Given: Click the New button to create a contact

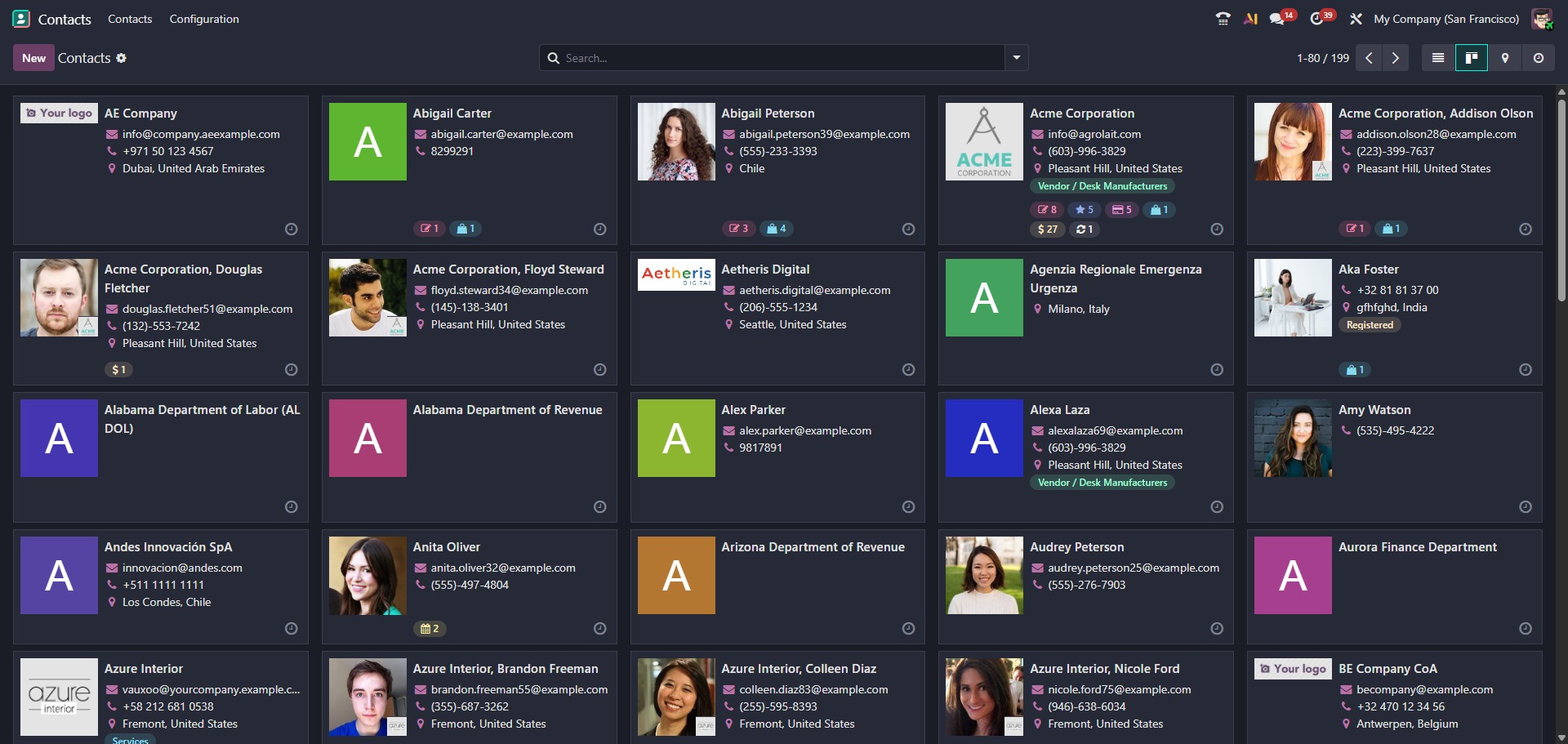Looking at the screenshot, I should pos(33,58).
